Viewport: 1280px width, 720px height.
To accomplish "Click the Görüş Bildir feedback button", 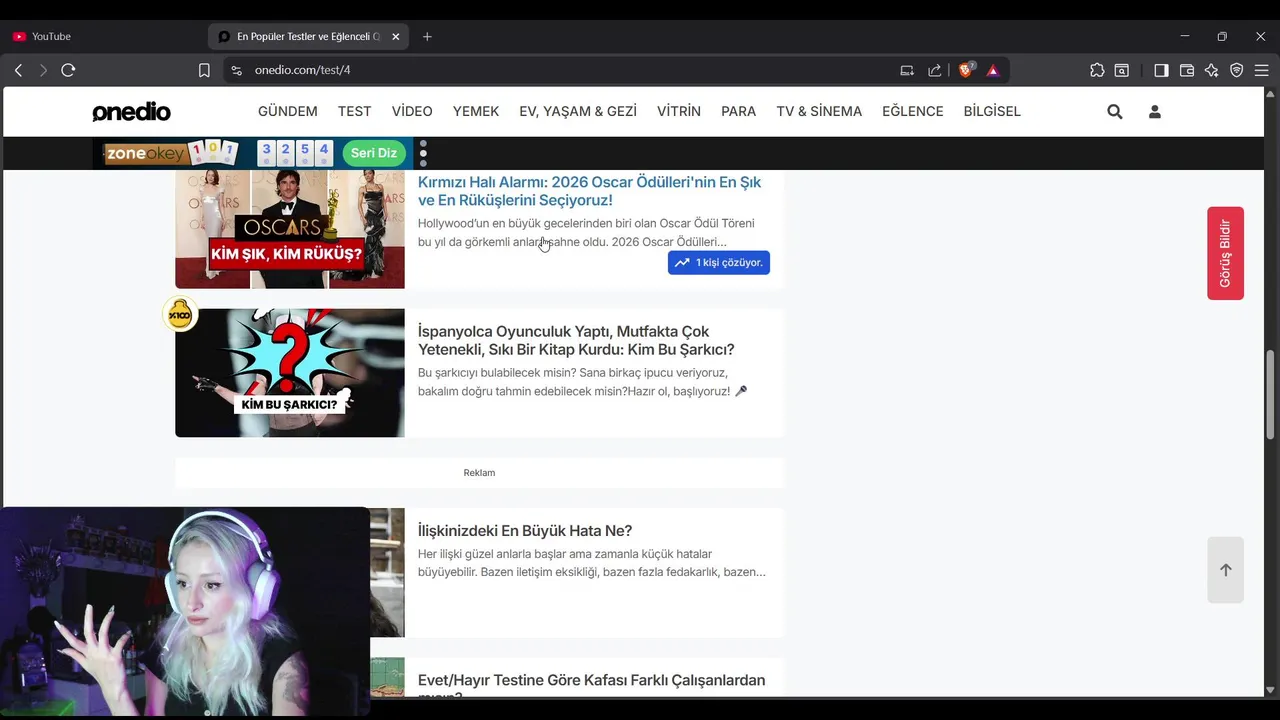I will click(1225, 253).
